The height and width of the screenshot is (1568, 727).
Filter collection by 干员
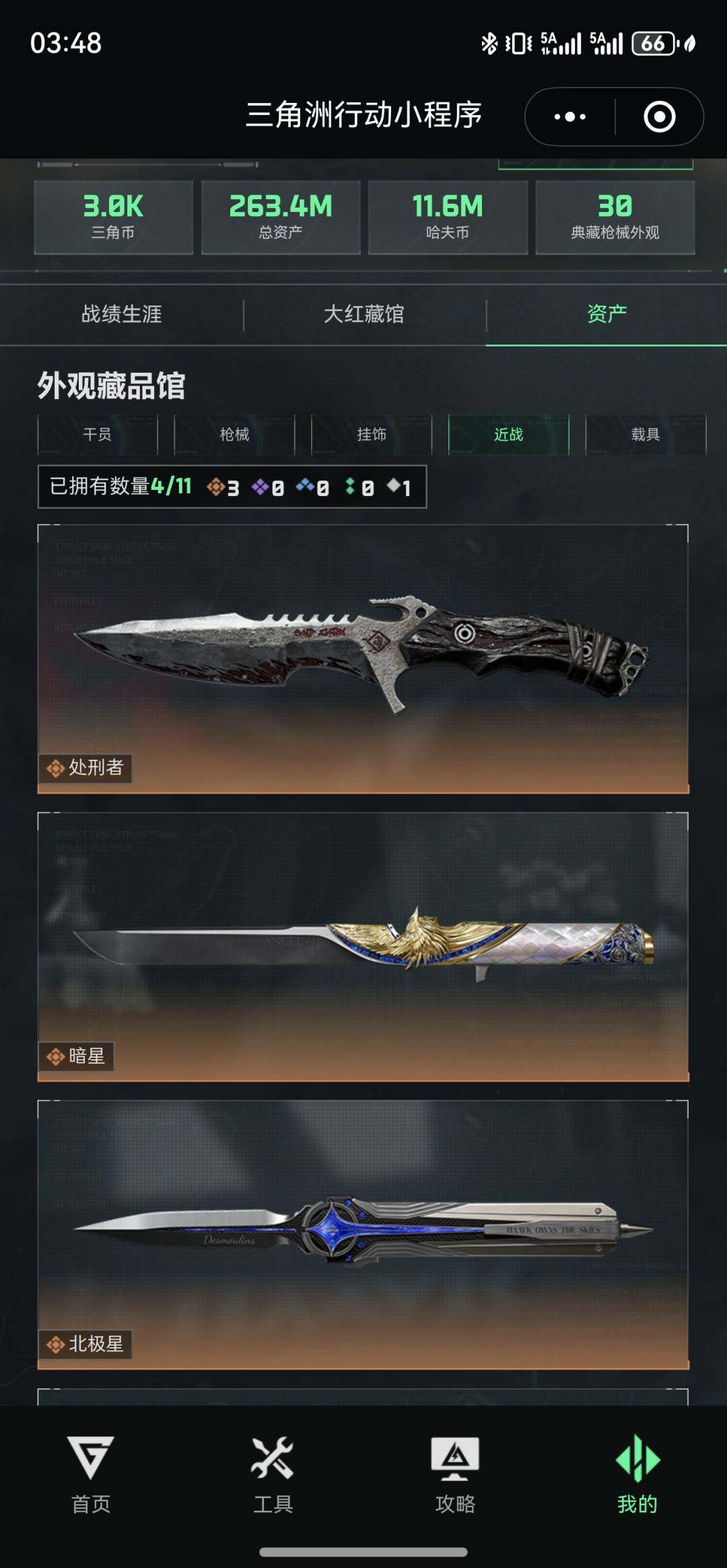coord(98,435)
